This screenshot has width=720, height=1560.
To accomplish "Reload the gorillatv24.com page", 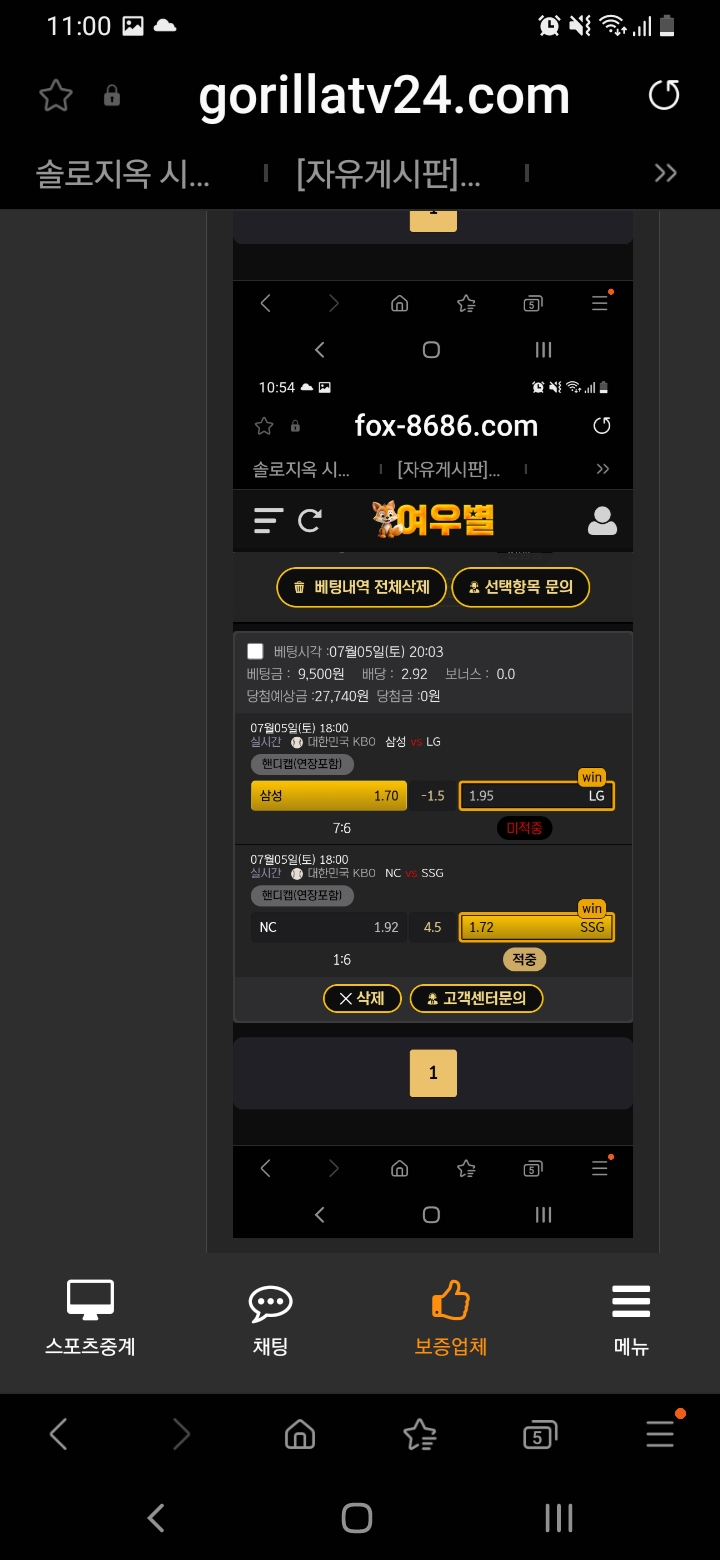I will [x=664, y=96].
